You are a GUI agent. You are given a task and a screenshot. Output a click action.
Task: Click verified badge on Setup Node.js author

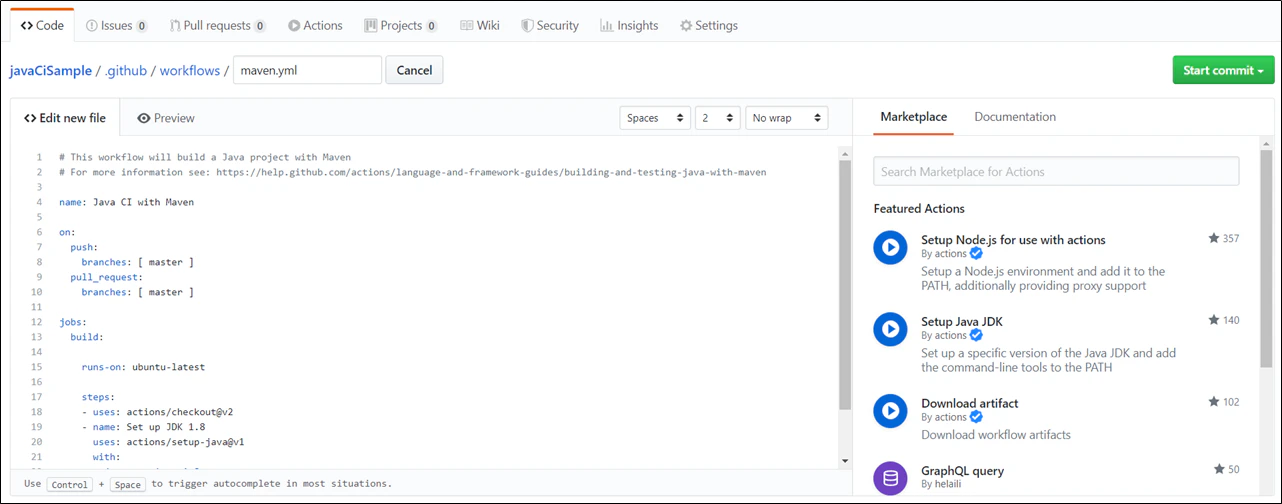[976, 254]
